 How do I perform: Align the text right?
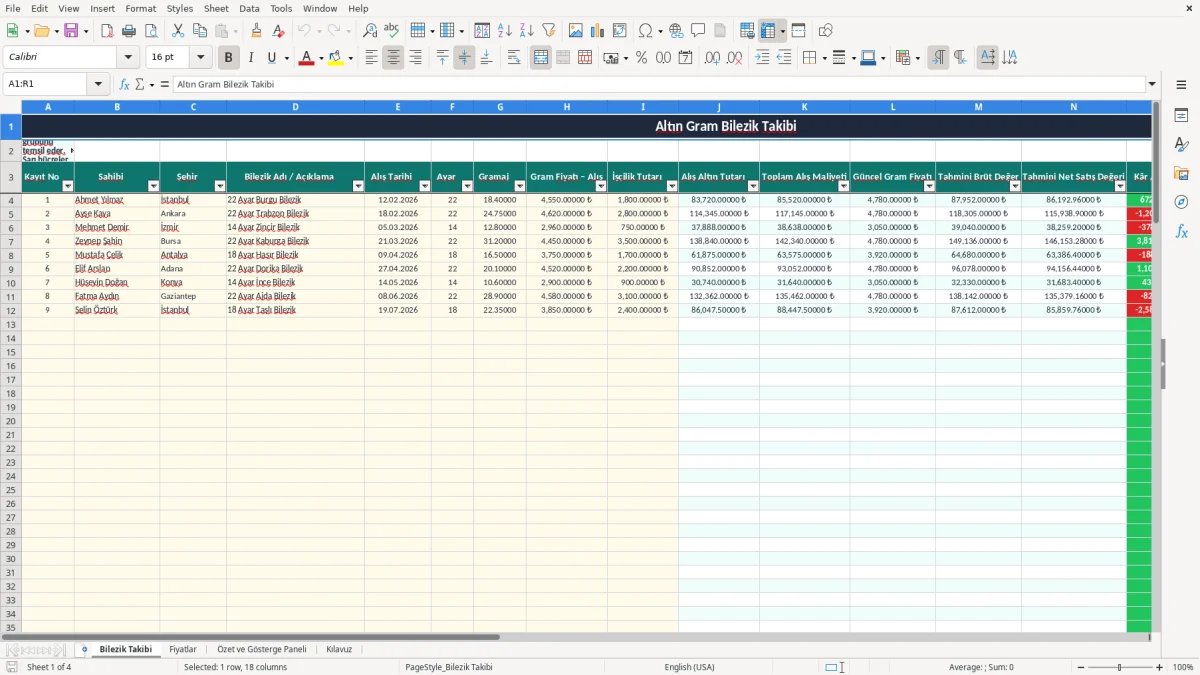(416, 58)
